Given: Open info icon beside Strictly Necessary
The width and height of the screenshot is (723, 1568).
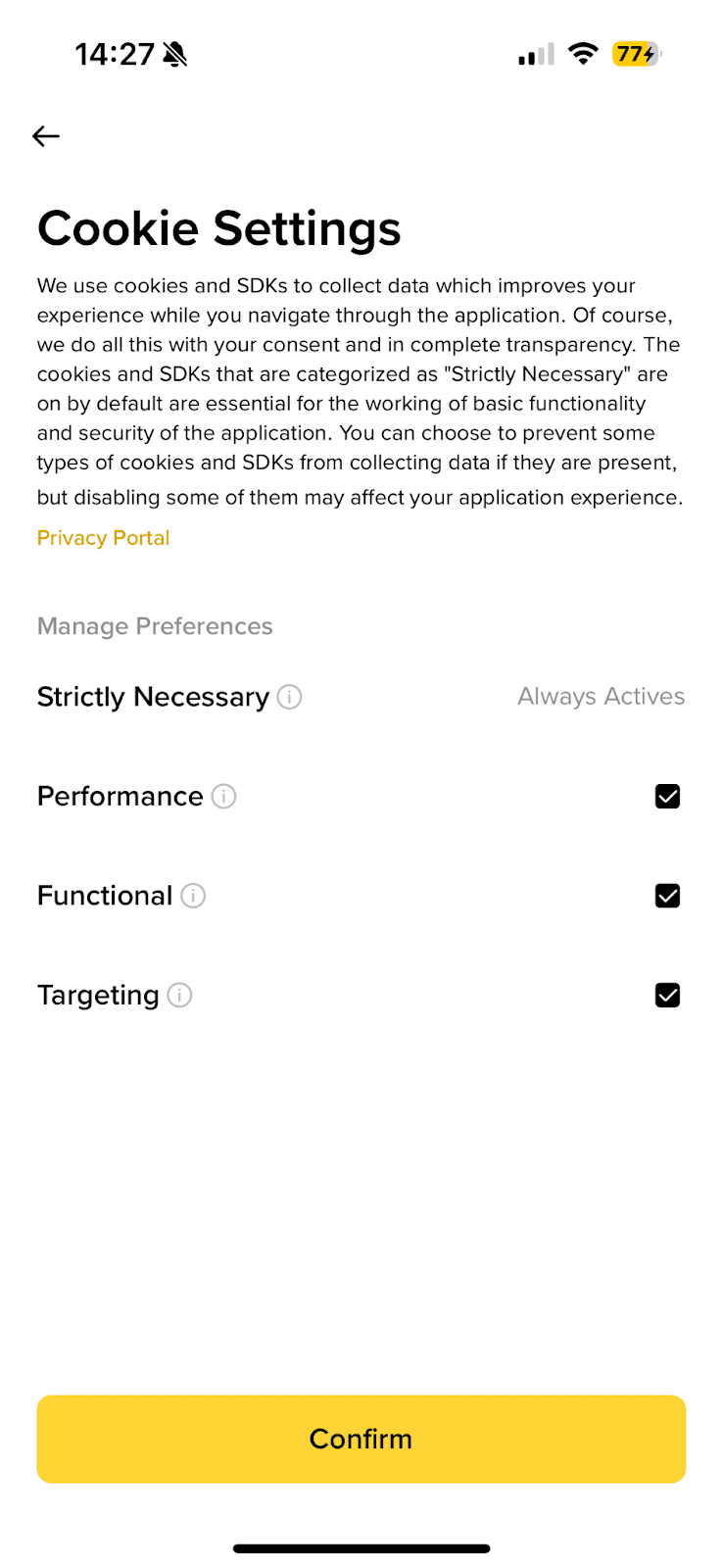Looking at the screenshot, I should [289, 697].
